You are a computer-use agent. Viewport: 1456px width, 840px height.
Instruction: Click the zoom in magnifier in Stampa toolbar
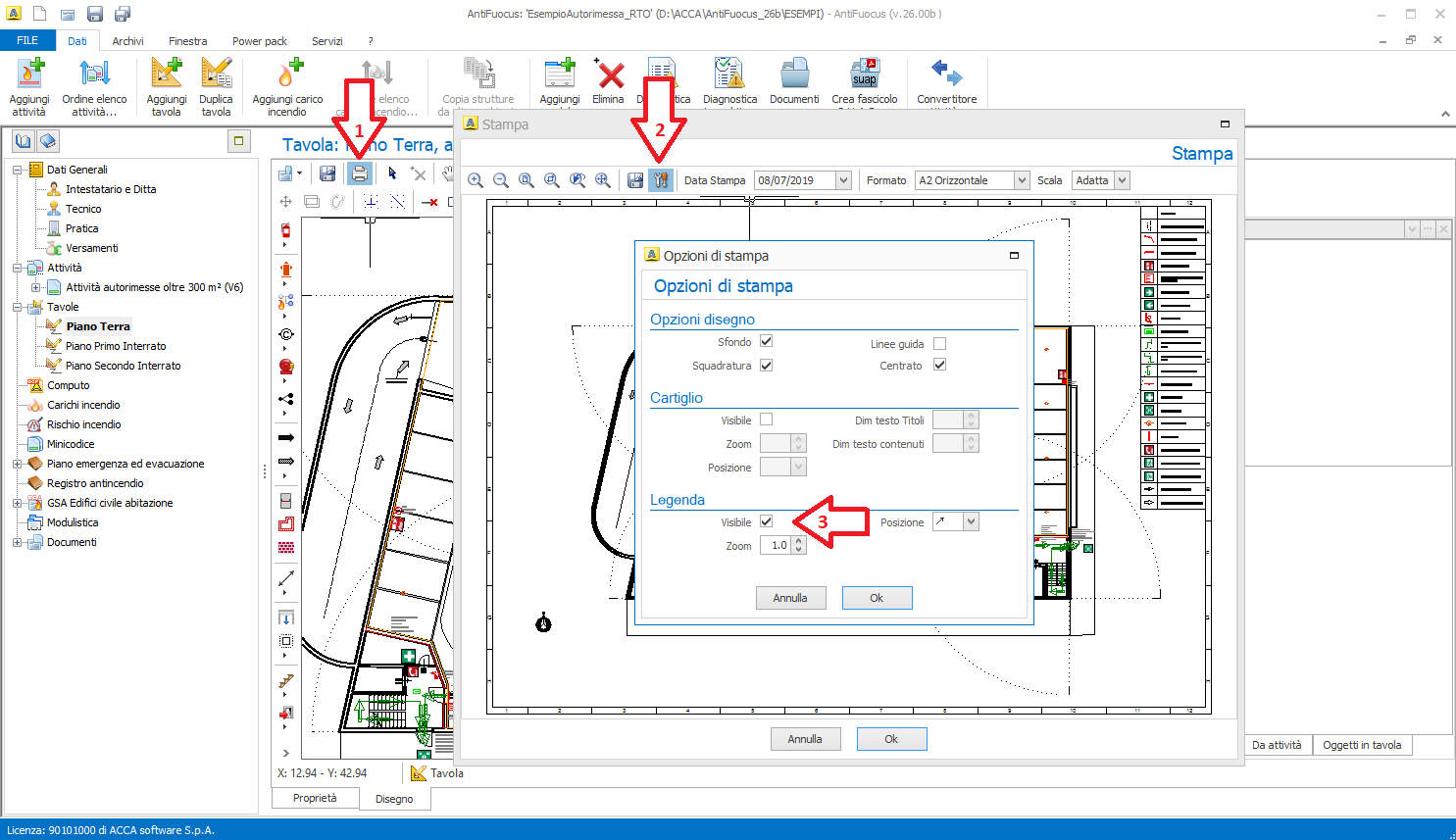tap(476, 180)
